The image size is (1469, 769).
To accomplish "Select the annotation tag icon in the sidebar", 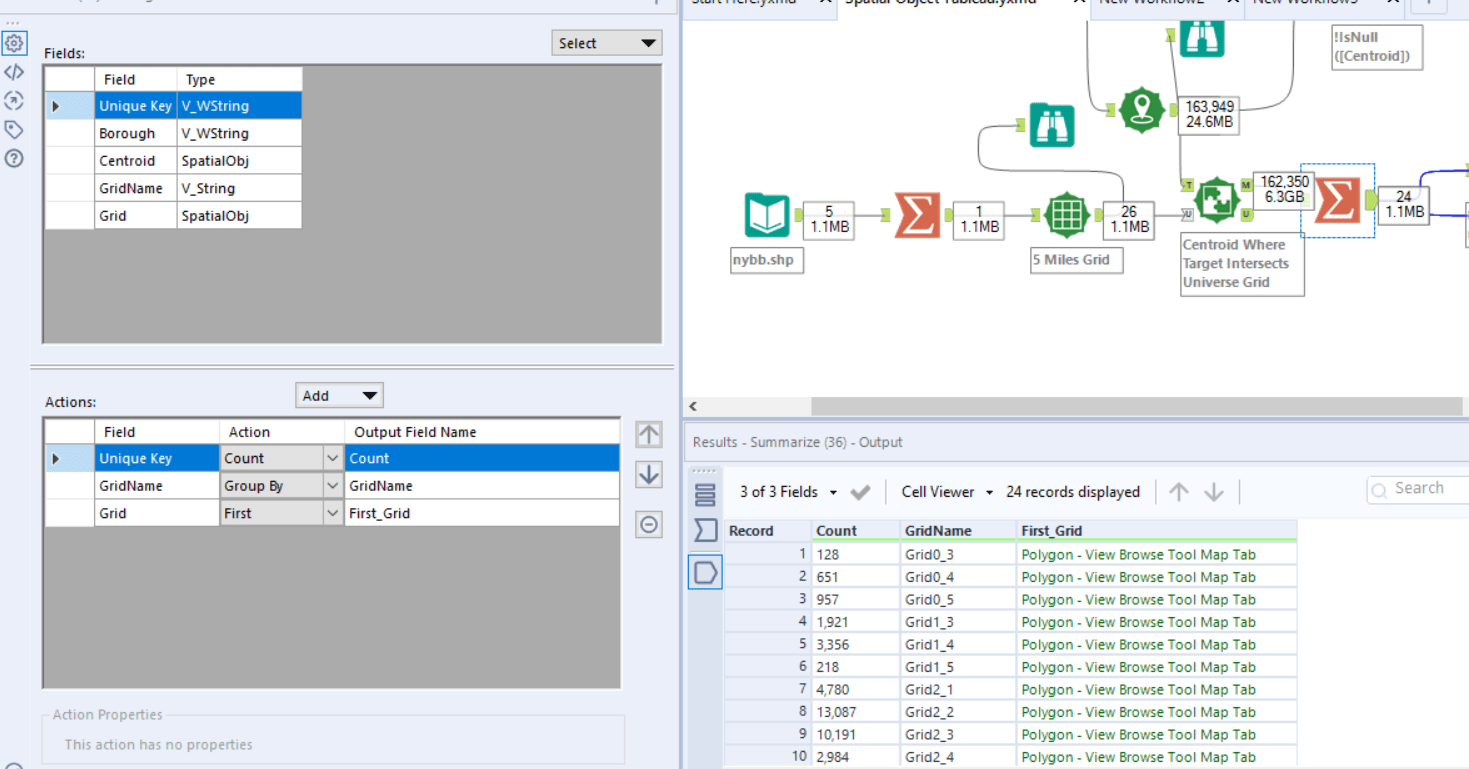I will (14, 129).
